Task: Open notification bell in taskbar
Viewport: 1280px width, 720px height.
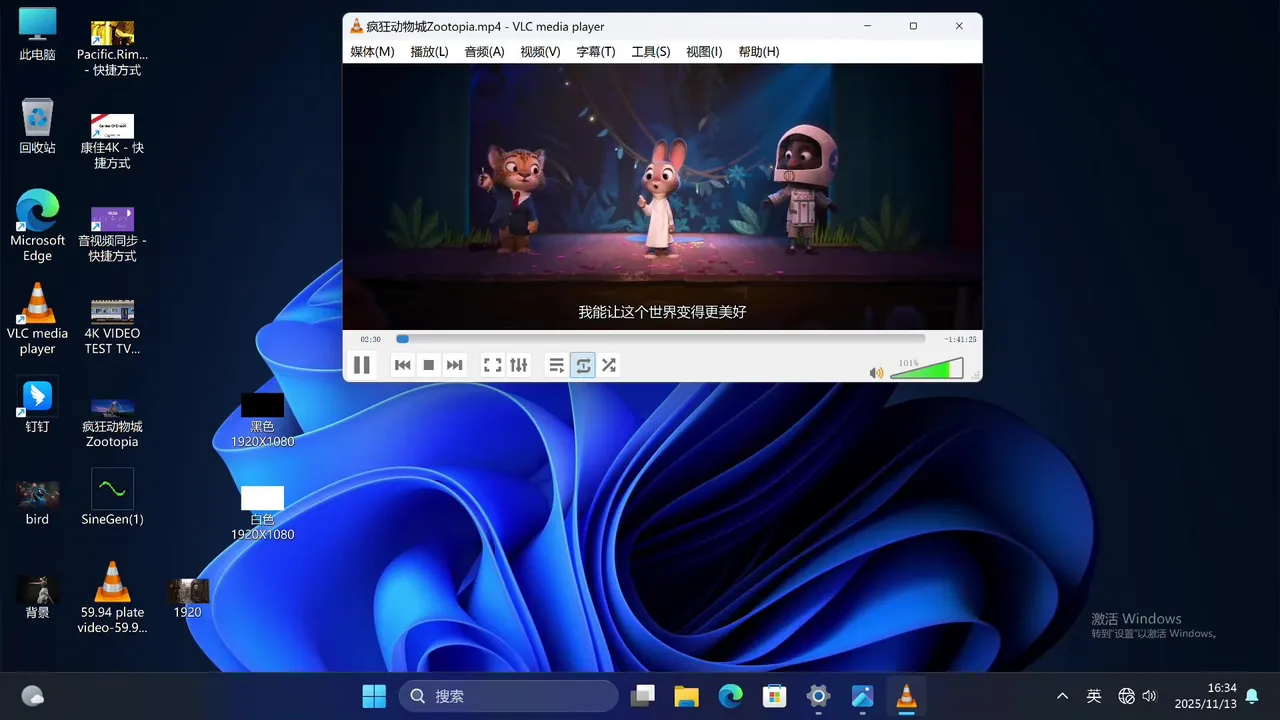Action: click(x=1251, y=696)
